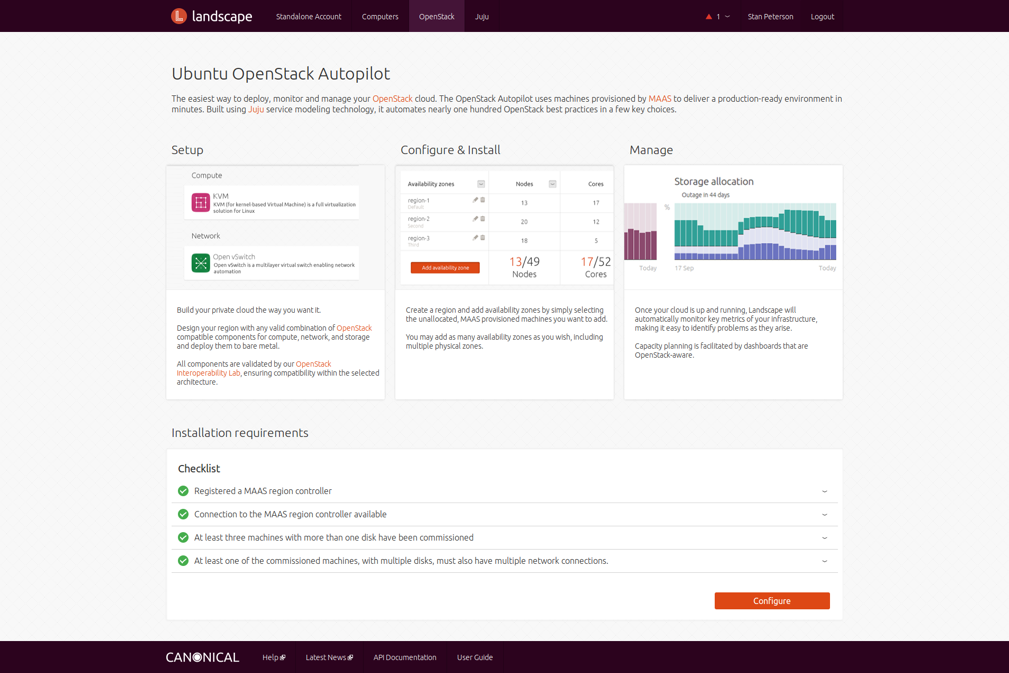Click green check for three machines commissioned
Screen dimensions: 1009x673
(x=183, y=537)
